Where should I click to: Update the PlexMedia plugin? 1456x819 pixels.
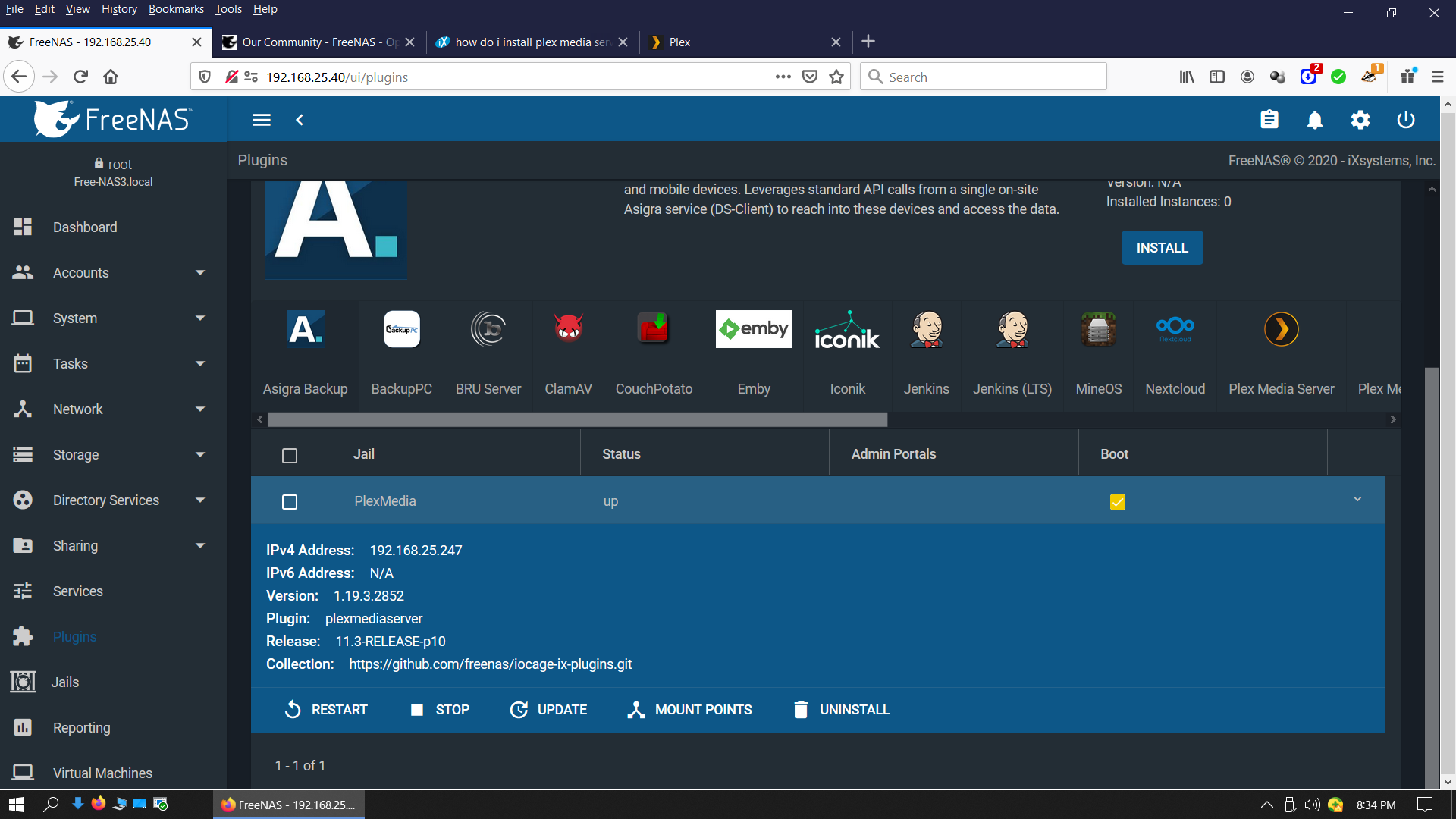point(549,710)
